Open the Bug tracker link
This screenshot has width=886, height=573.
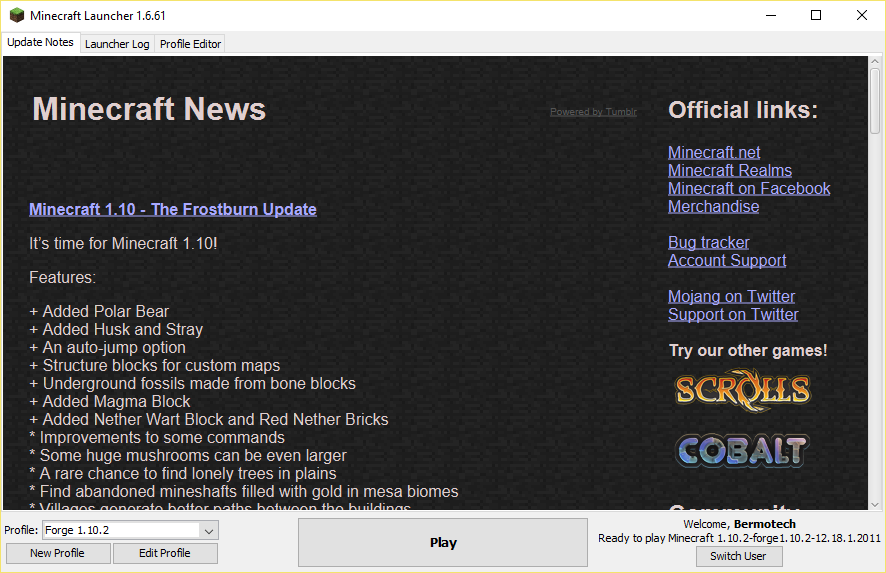coord(708,242)
